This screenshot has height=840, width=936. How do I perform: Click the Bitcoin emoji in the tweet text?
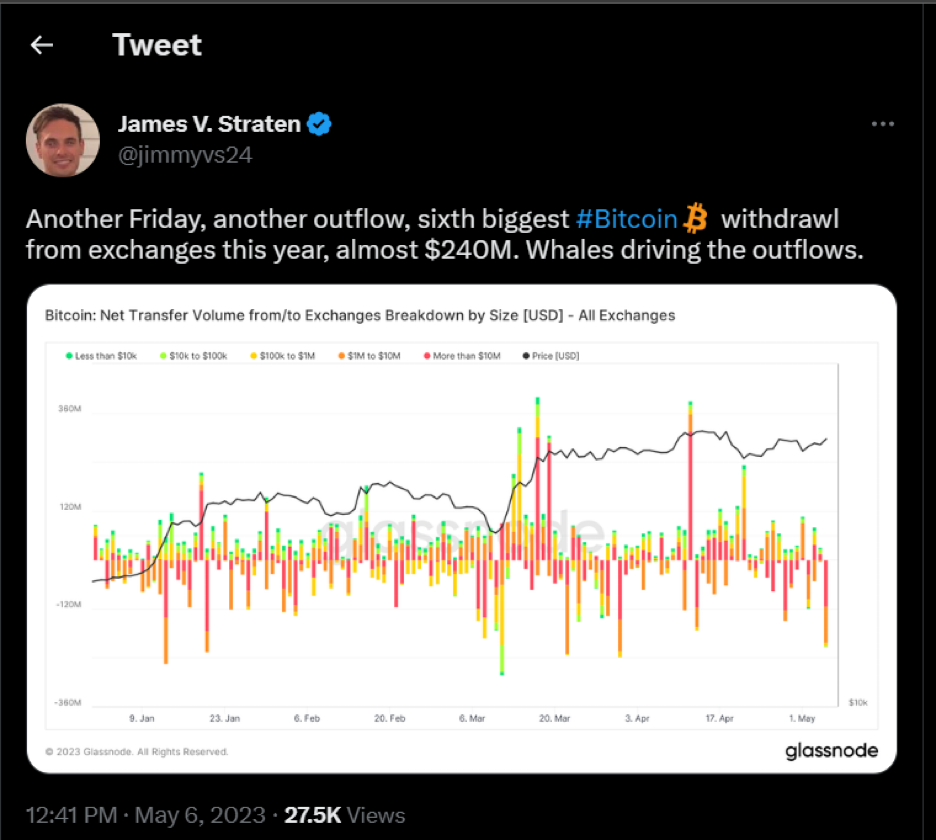point(698,217)
